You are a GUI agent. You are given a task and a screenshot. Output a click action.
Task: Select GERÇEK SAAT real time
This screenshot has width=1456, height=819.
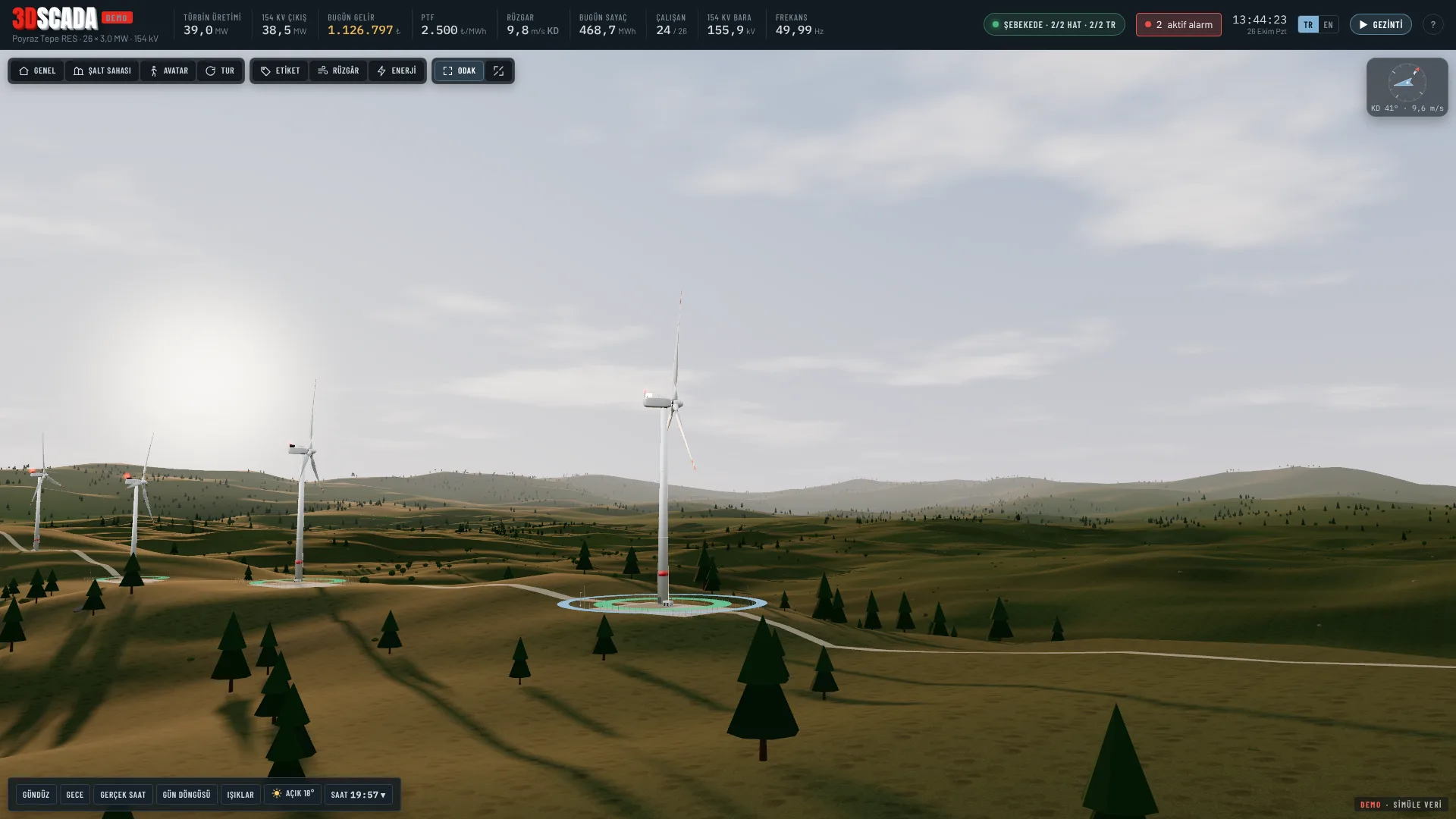coord(123,794)
